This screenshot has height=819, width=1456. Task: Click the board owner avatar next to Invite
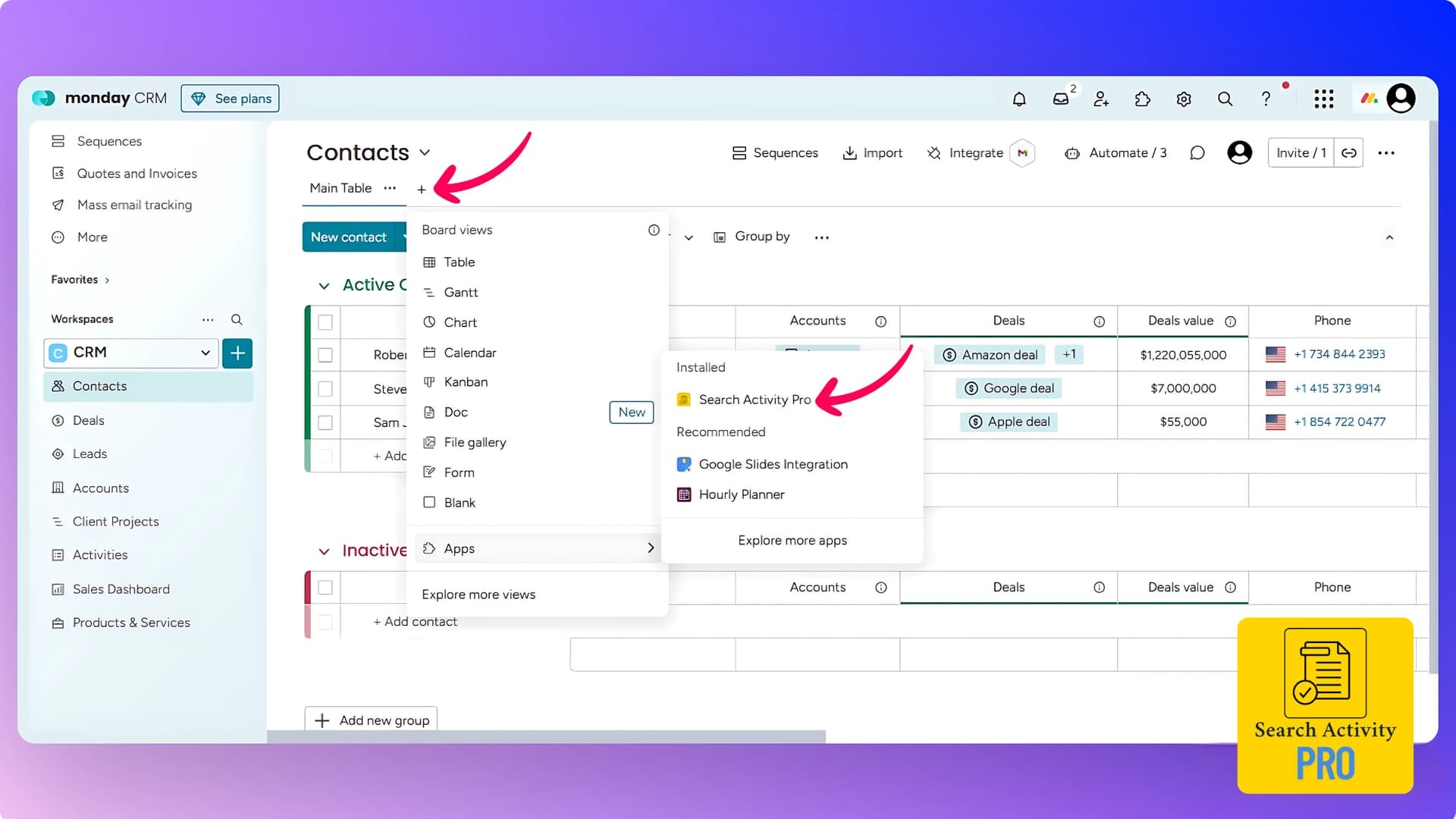(x=1240, y=152)
